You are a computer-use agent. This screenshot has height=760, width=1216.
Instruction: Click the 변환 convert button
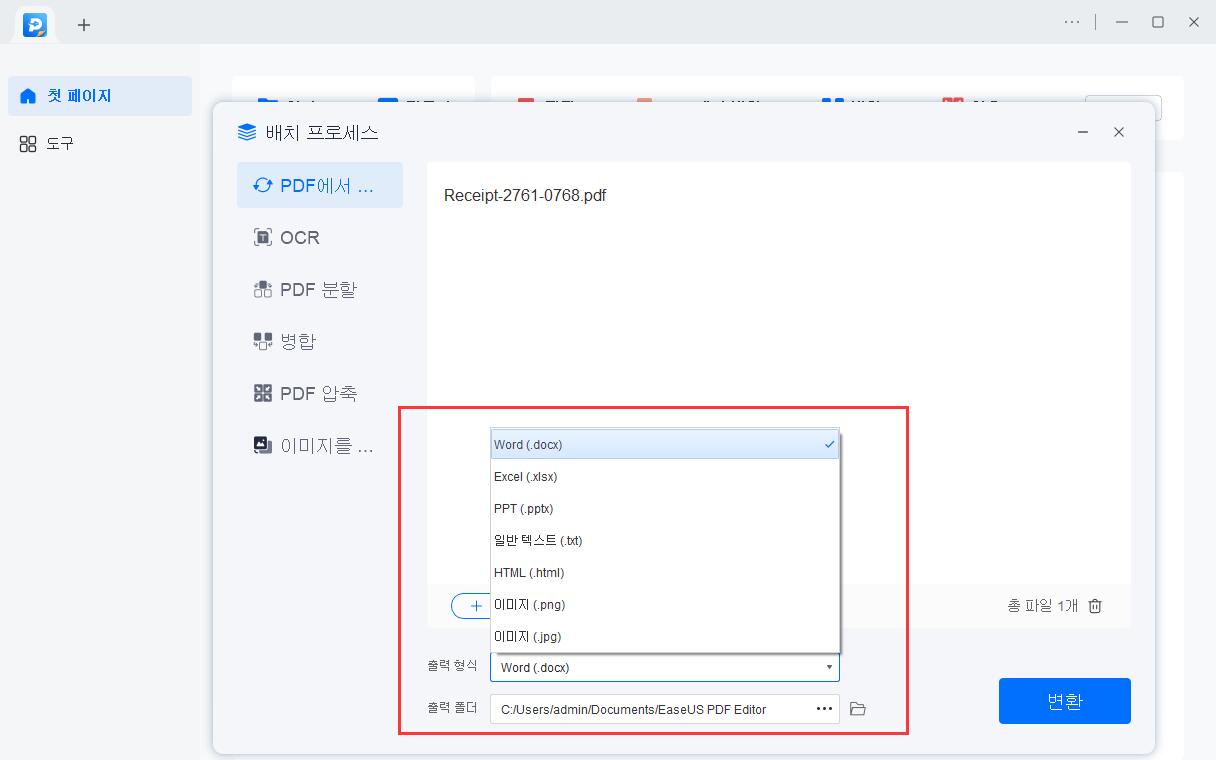click(x=1065, y=701)
